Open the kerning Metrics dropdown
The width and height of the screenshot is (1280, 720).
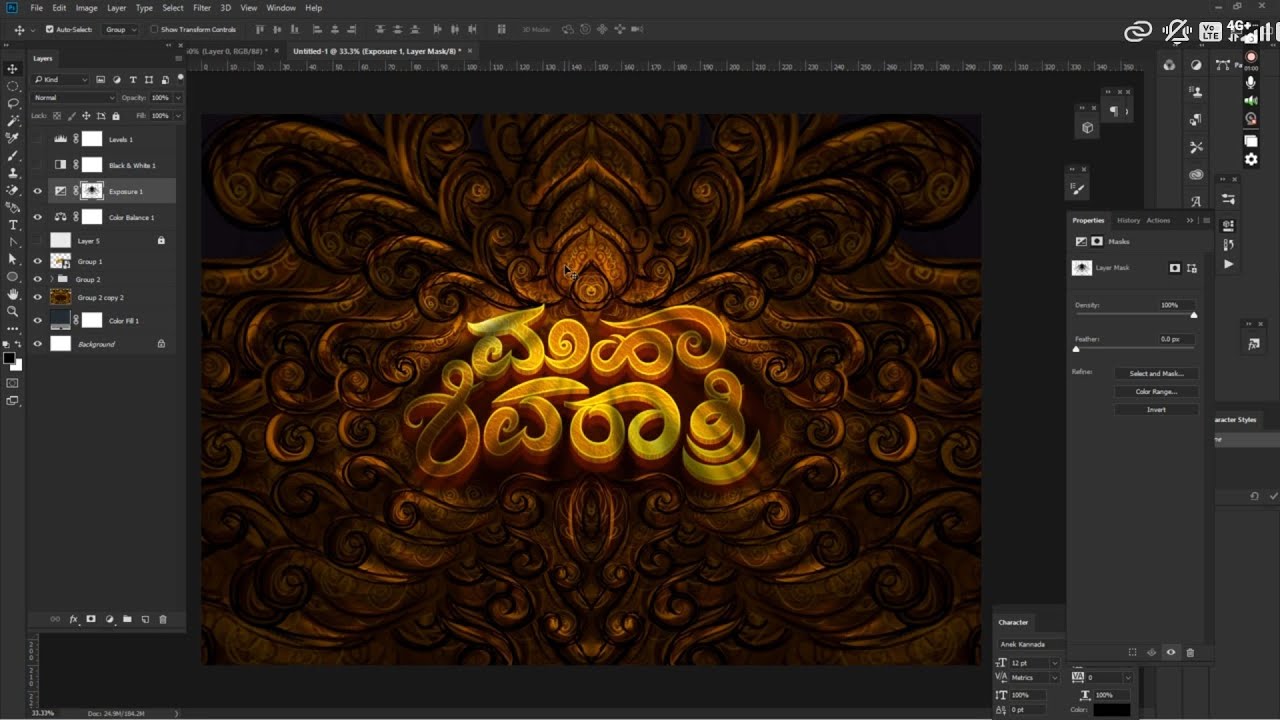(x=1055, y=678)
